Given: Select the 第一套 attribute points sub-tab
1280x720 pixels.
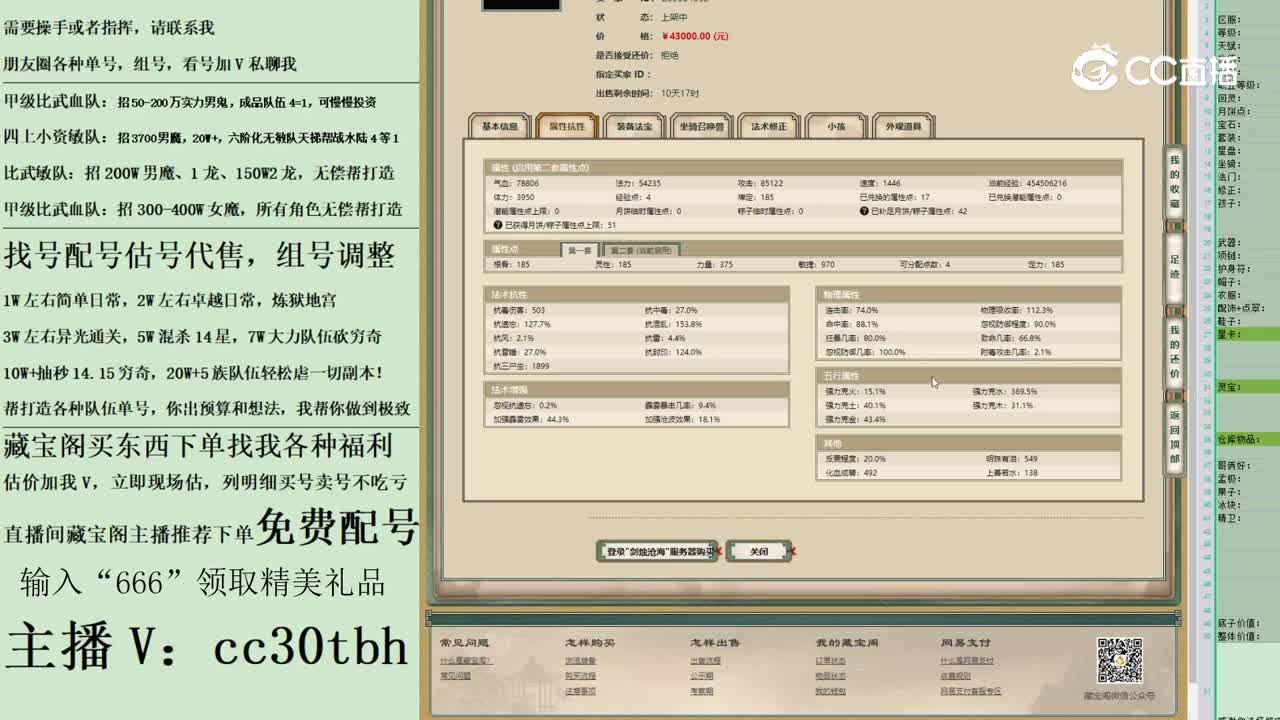Looking at the screenshot, I should coord(580,250).
